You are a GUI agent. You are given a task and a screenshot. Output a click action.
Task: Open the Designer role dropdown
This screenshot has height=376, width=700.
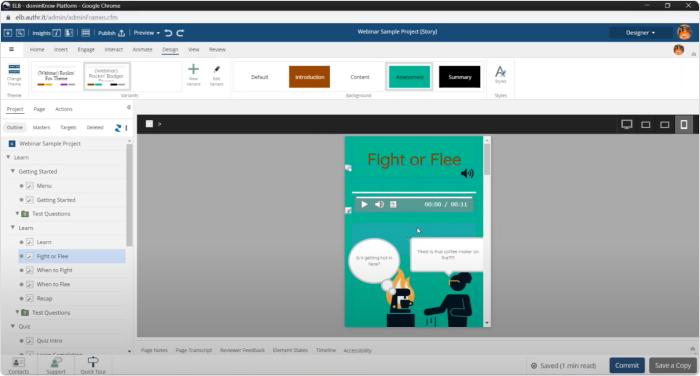click(x=641, y=33)
